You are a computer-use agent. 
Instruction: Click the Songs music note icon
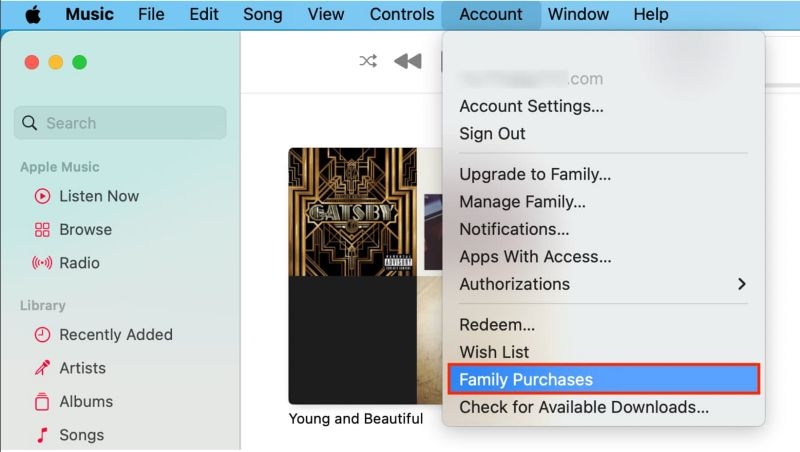(x=42, y=435)
